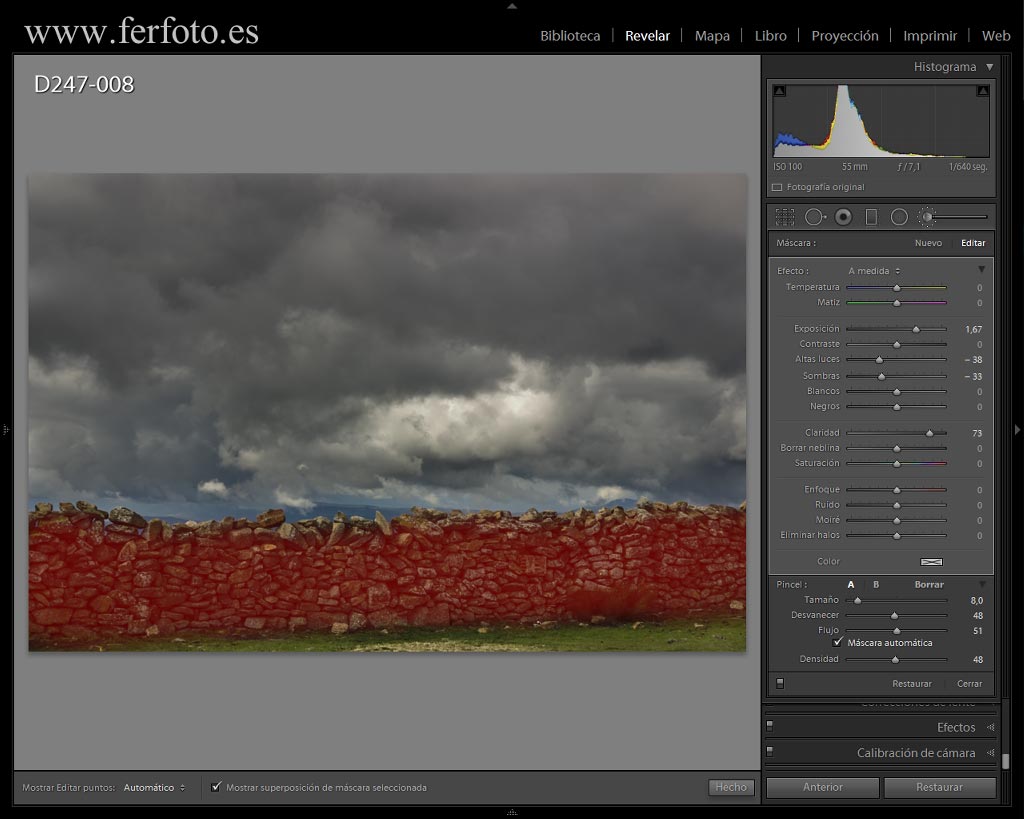Select the Radial Filter tool
1024x819 pixels.
coord(899,217)
